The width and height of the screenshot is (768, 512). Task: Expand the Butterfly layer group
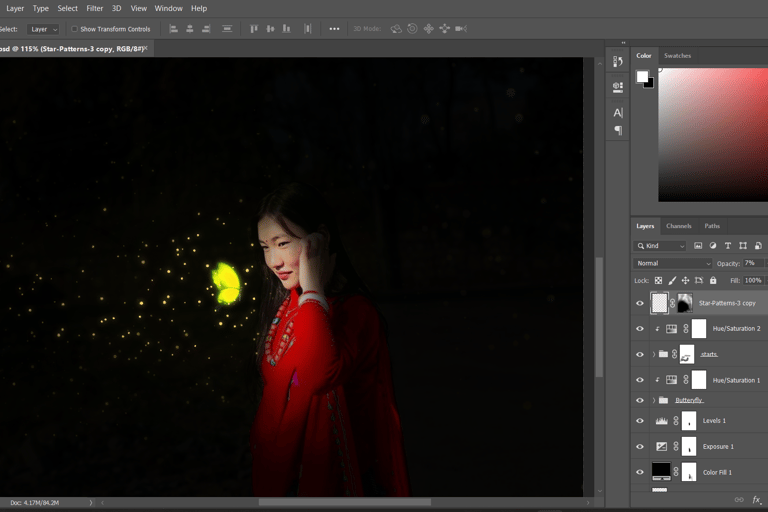point(654,400)
